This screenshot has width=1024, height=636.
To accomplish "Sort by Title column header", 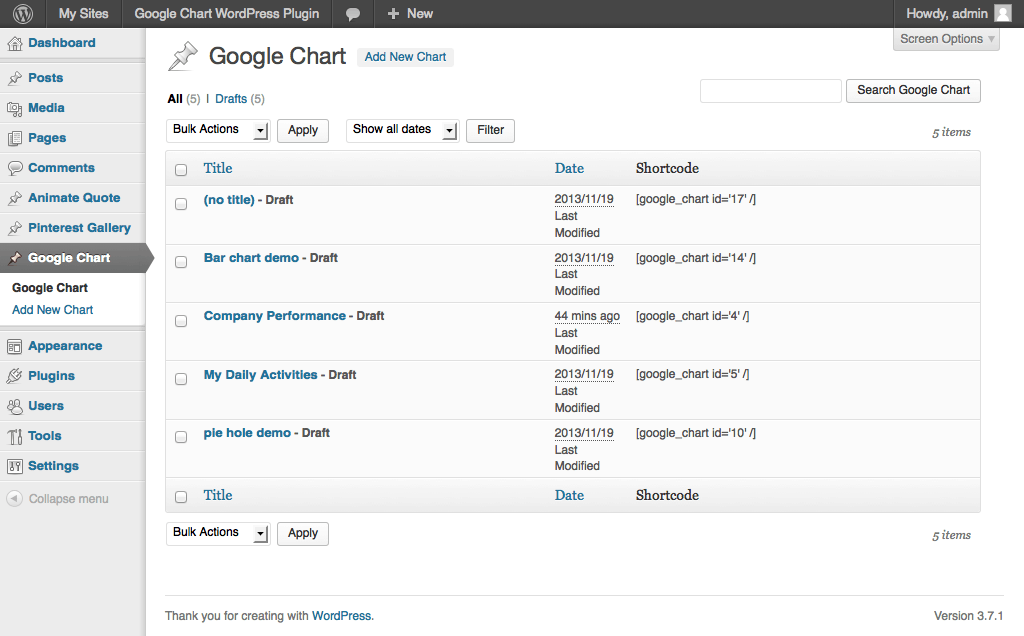I will tap(217, 168).
